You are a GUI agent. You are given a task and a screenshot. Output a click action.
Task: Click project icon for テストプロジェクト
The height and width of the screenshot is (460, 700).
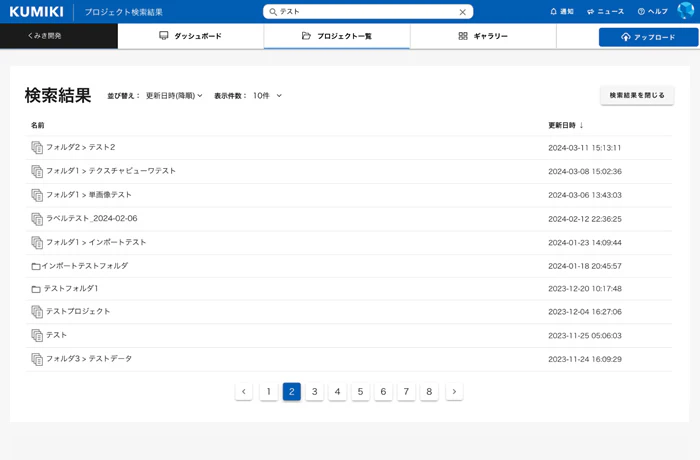pyautogui.click(x=37, y=312)
